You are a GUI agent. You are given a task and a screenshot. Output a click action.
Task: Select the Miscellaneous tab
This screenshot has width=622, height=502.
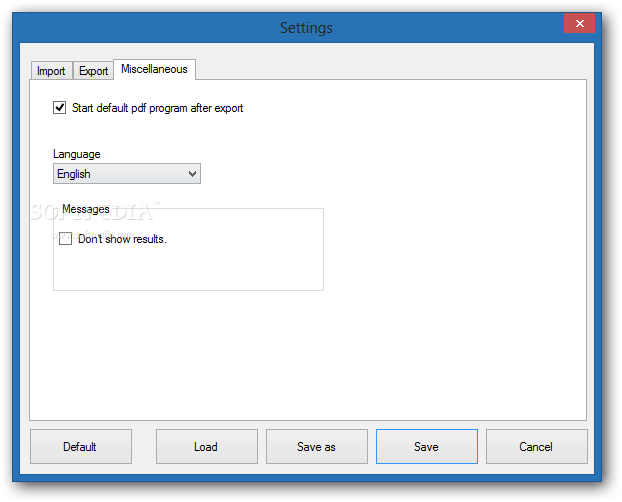point(154,69)
